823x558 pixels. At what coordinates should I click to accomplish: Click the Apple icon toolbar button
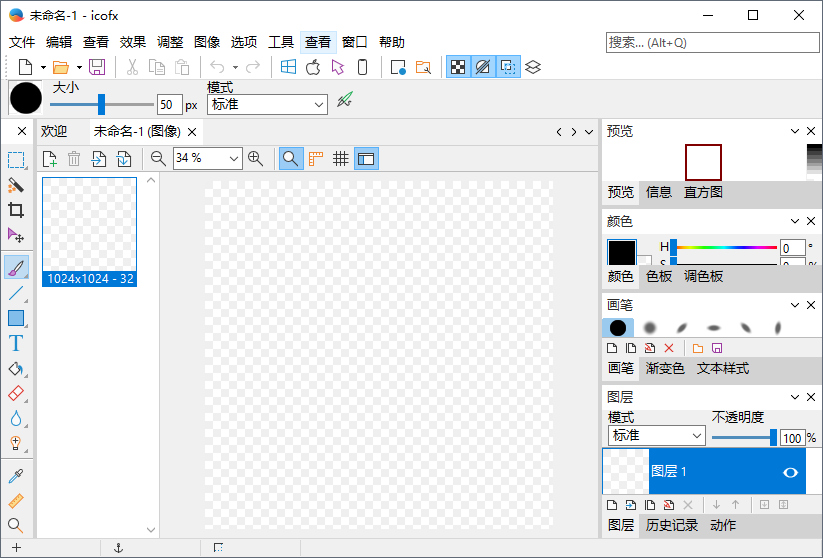click(313, 67)
